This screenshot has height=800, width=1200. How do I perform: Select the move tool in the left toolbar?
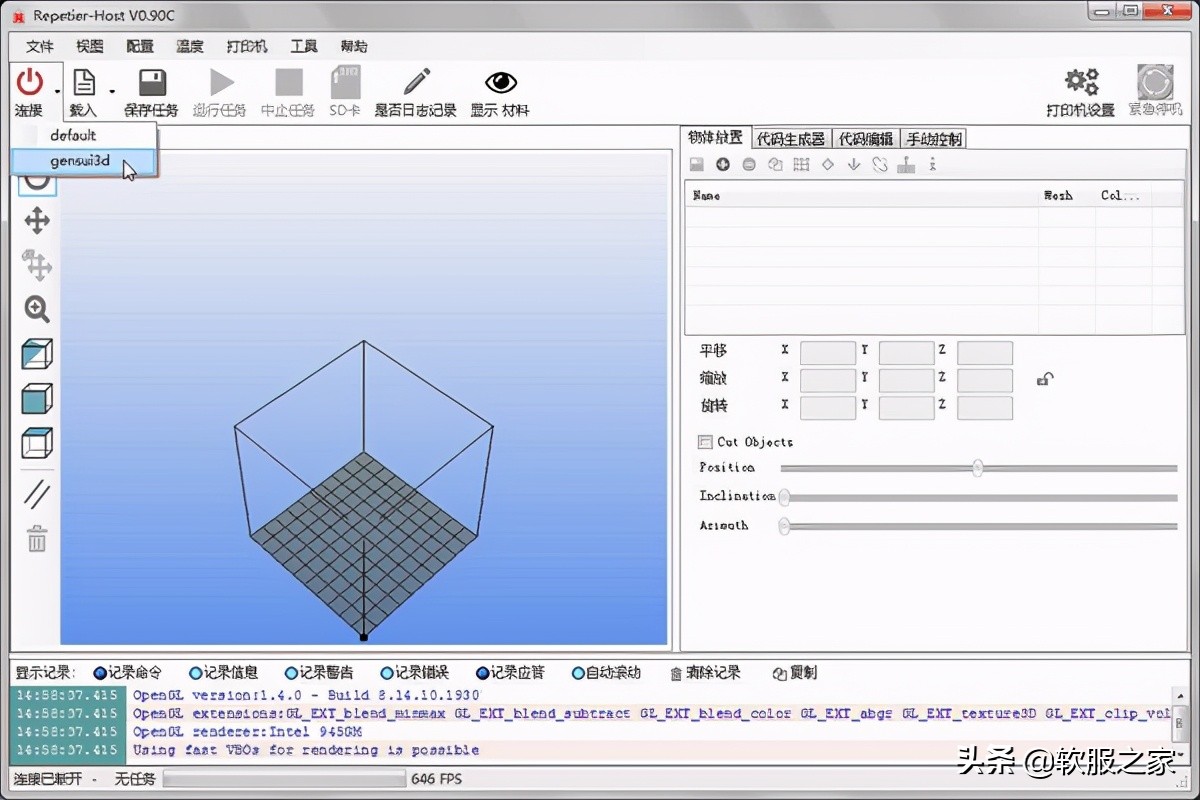36,222
